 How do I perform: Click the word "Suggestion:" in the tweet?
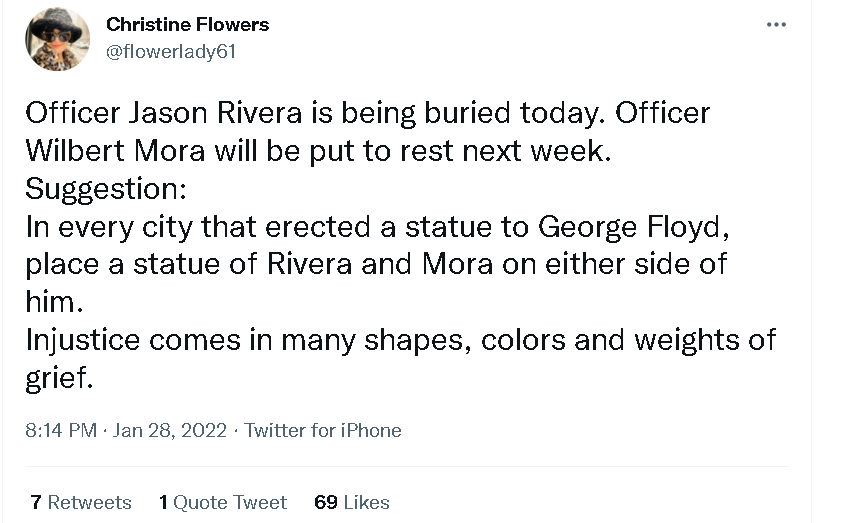pos(99,188)
